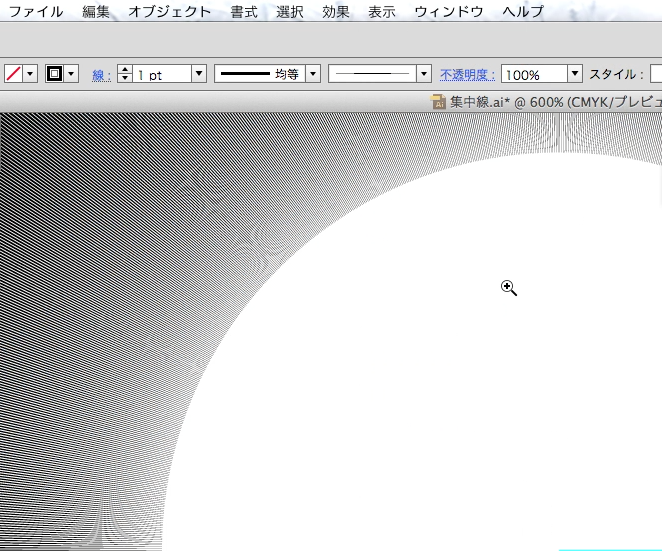This screenshot has width=662, height=551.
Task: Click the black stroke color swatch
Action: pos(54,74)
